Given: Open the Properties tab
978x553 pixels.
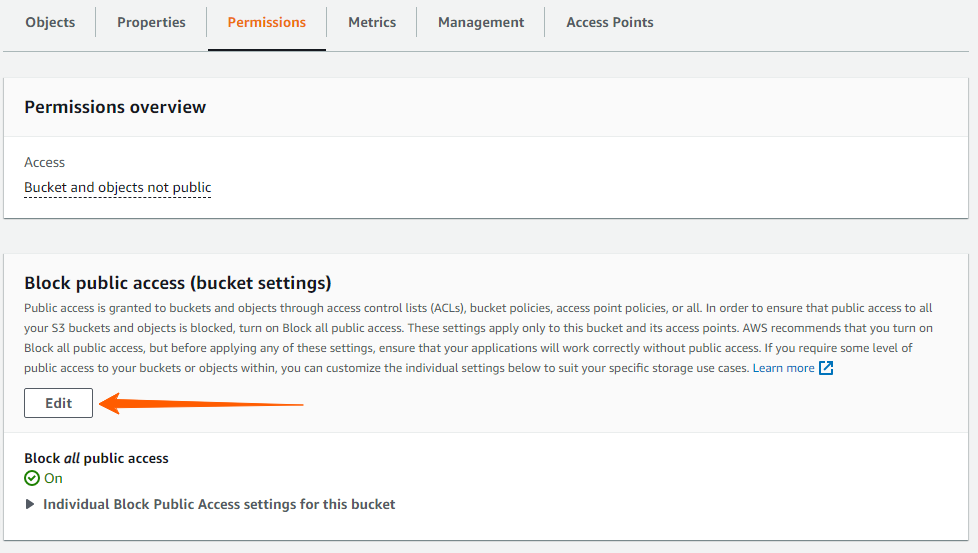Looking at the screenshot, I should coord(151,22).
